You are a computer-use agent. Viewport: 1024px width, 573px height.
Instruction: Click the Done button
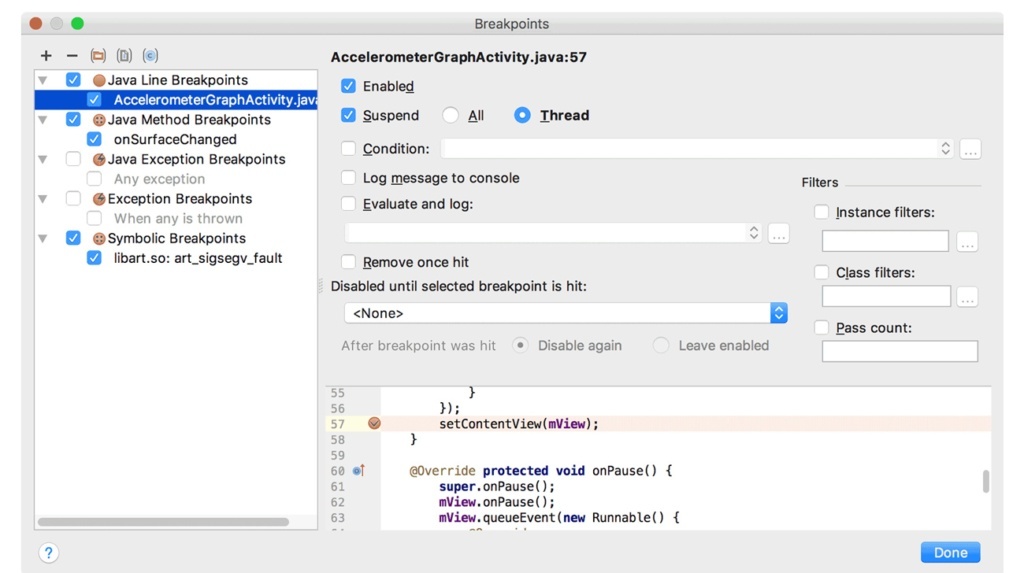click(950, 553)
